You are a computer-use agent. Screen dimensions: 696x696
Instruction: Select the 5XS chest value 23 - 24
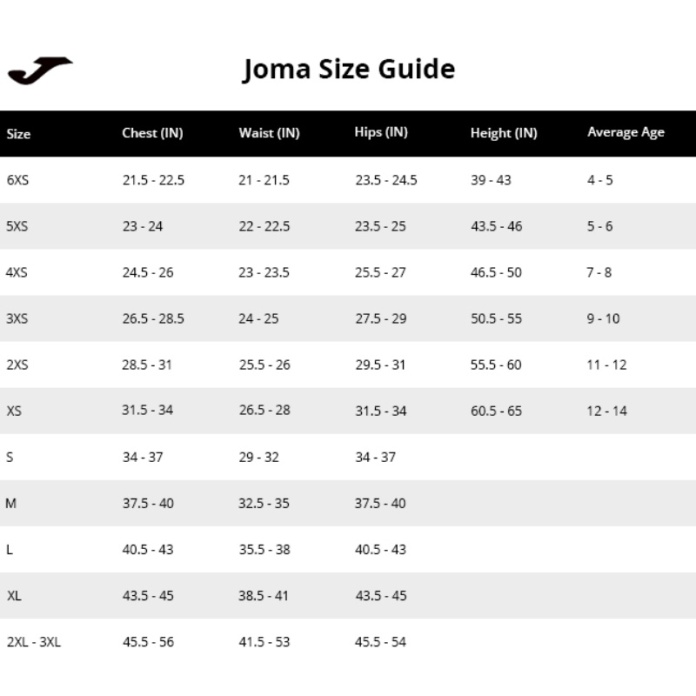pos(142,226)
